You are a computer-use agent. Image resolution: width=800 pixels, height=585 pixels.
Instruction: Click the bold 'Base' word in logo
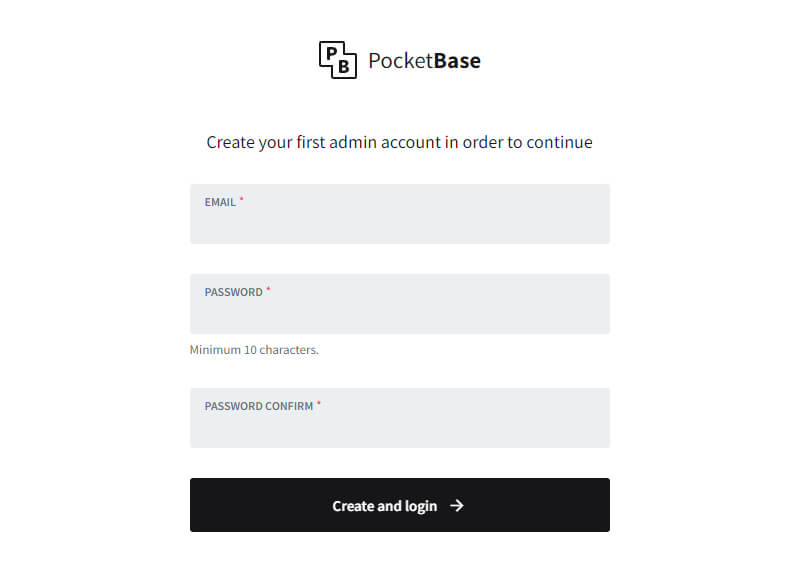coord(457,61)
